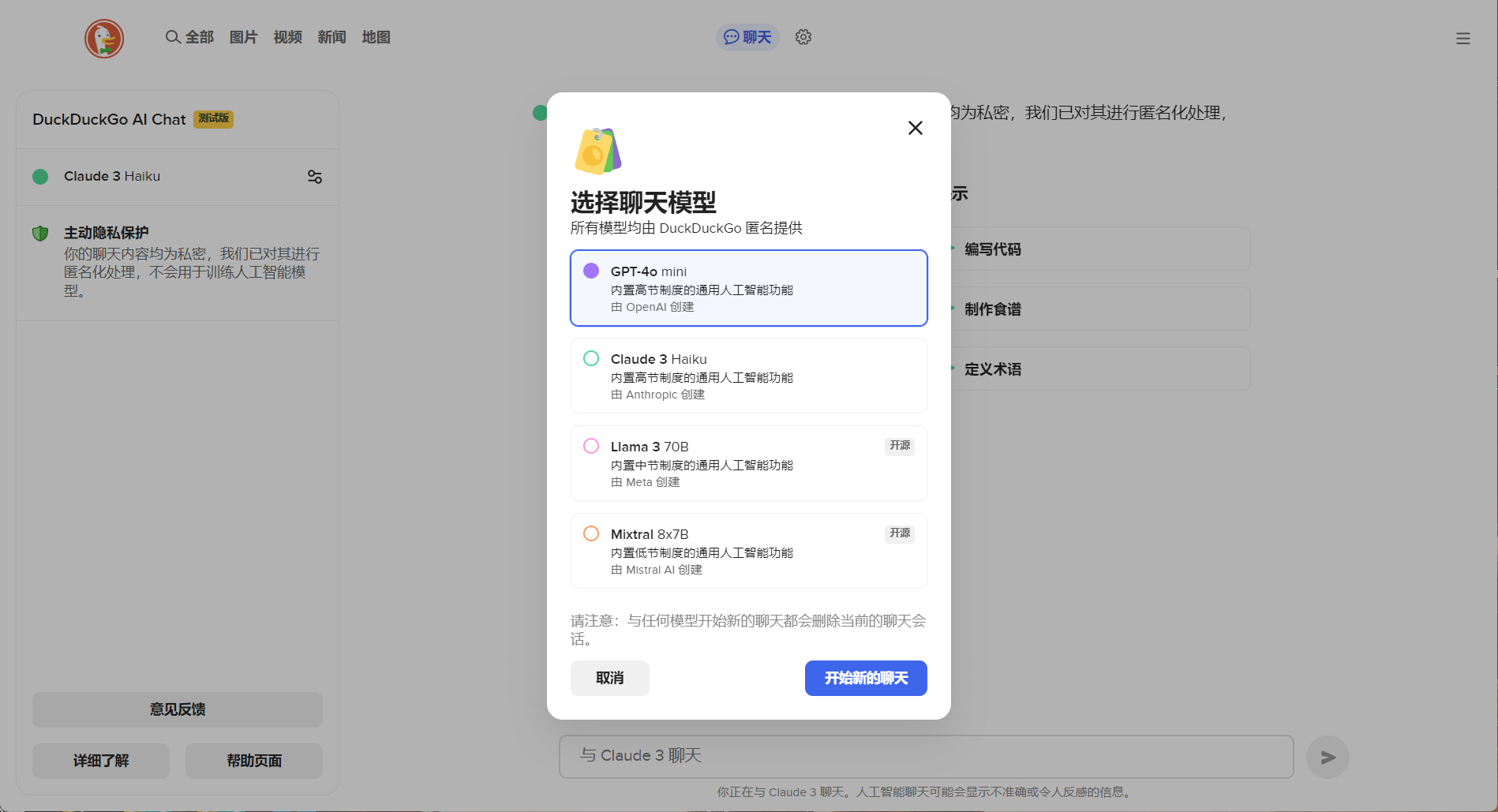This screenshot has height=812, width=1498.
Task: Click the chat bubble icon in 聊天 tab
Action: pos(732,37)
